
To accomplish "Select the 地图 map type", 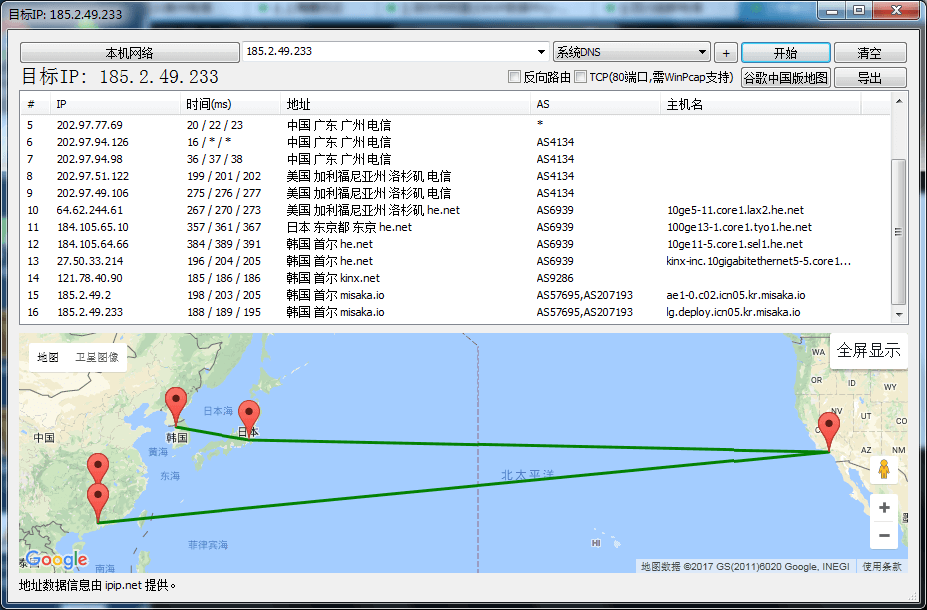I will [48, 357].
